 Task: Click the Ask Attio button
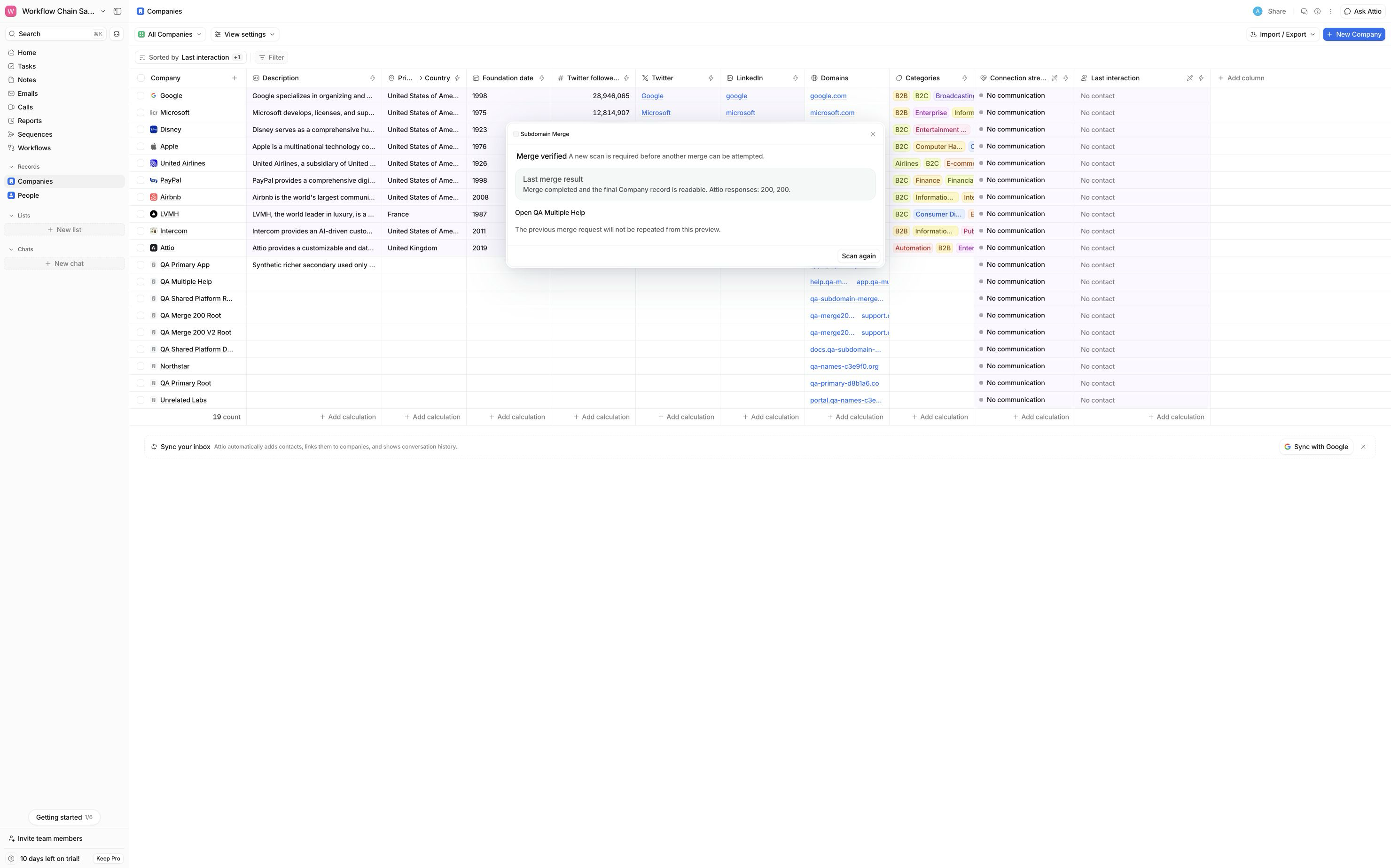(x=1363, y=11)
